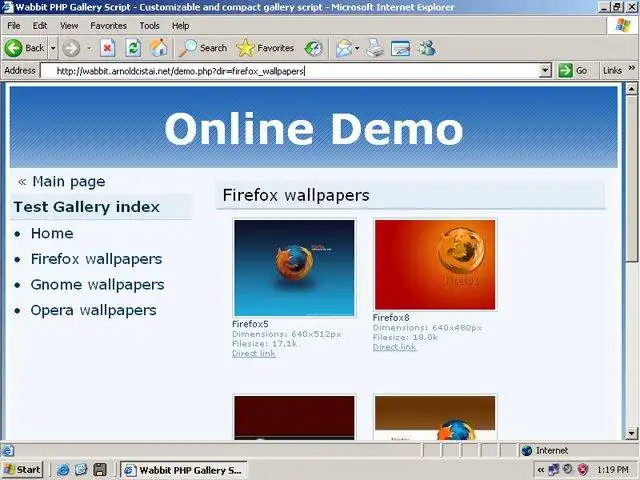Click the round grey tray icon

(568, 469)
